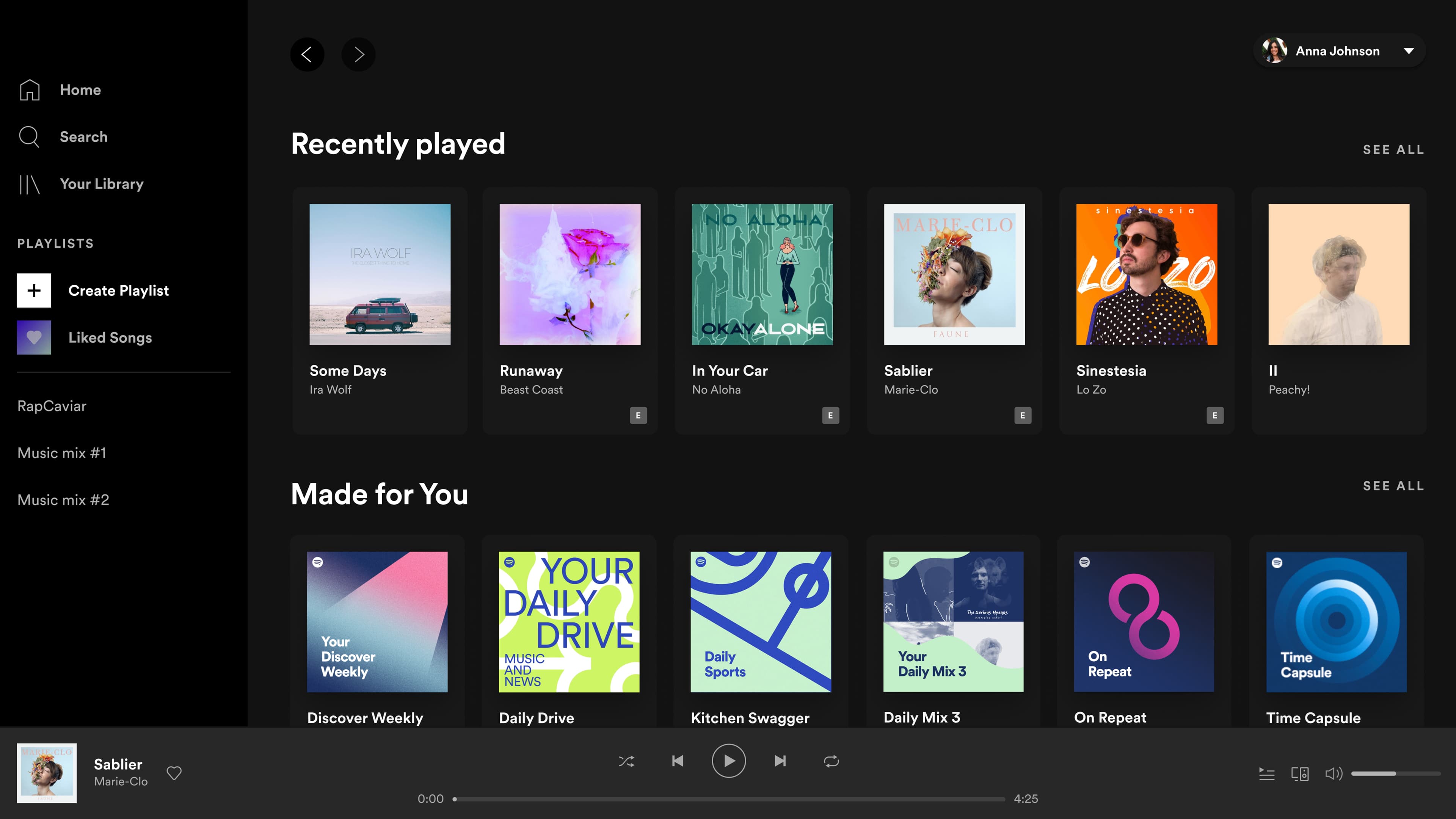This screenshot has height=819, width=1456.
Task: Open the account dropdown arrow
Action: [1409, 51]
